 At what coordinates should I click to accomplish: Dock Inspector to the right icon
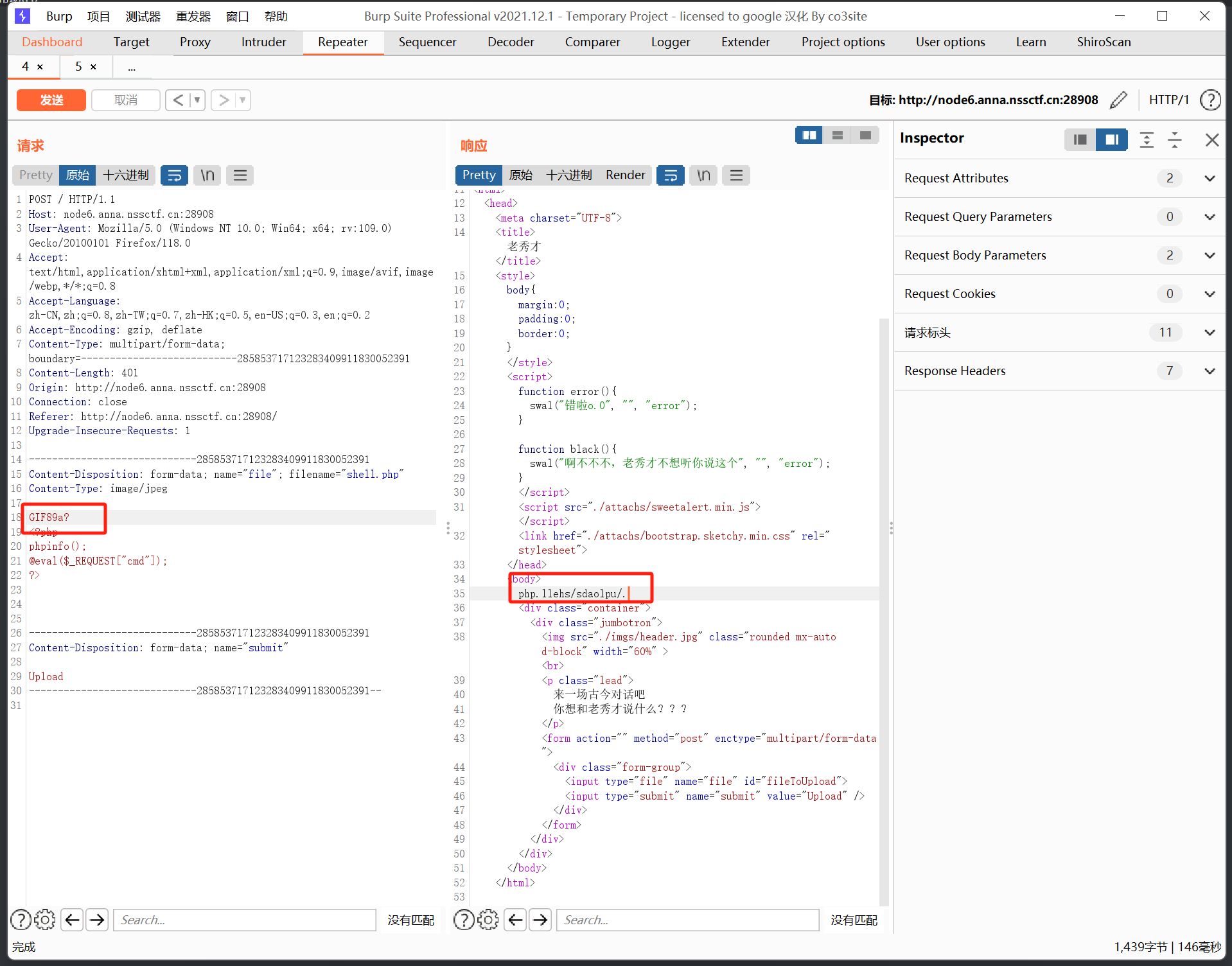coord(1111,139)
